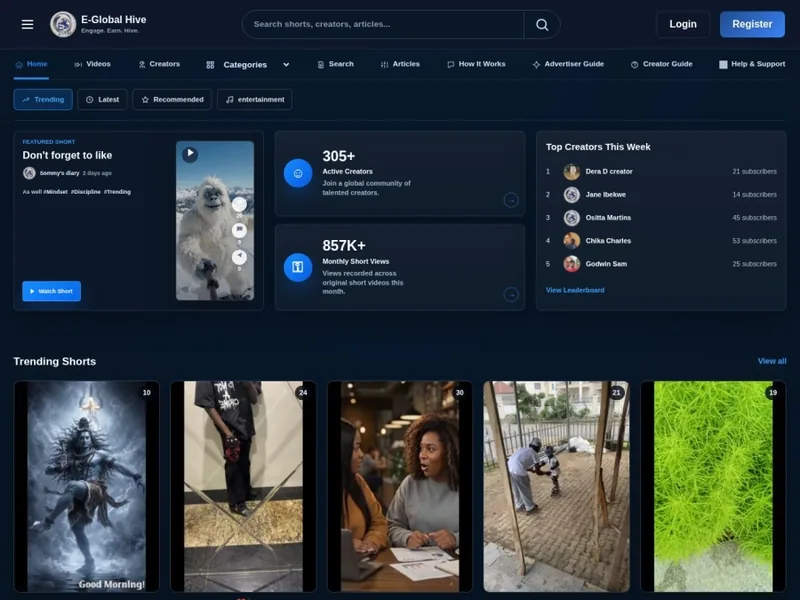Image resolution: width=800 pixels, height=600 pixels.
Task: Open the Shiva Good Morning short
Action: click(87, 487)
